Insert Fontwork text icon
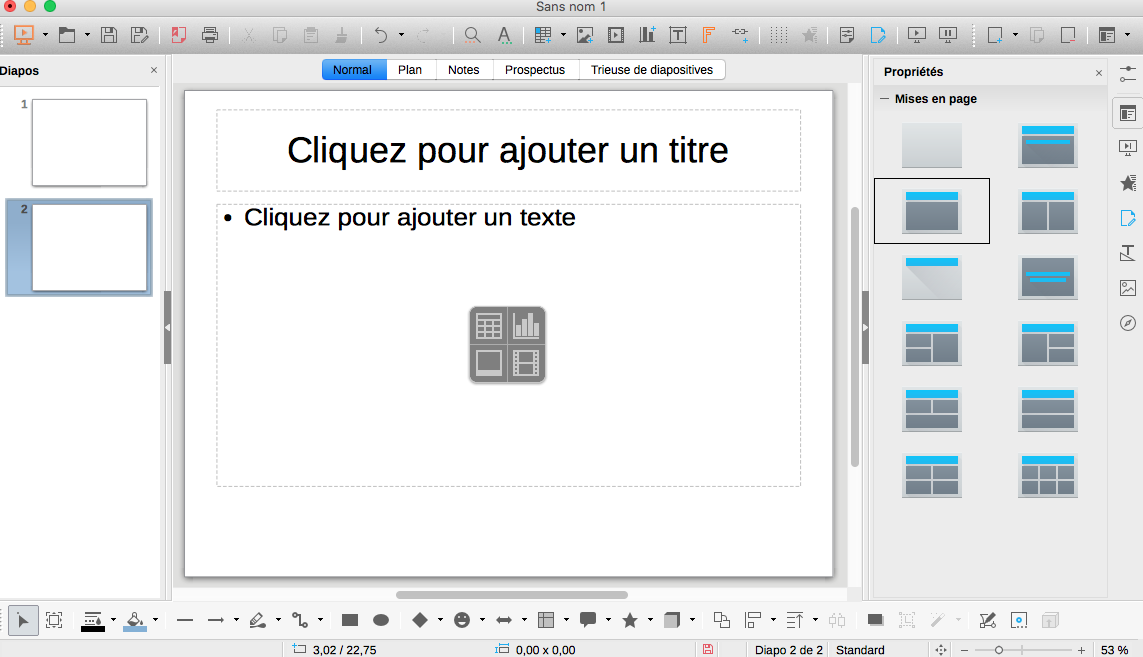Image resolution: width=1143 pixels, height=657 pixels. 708,34
